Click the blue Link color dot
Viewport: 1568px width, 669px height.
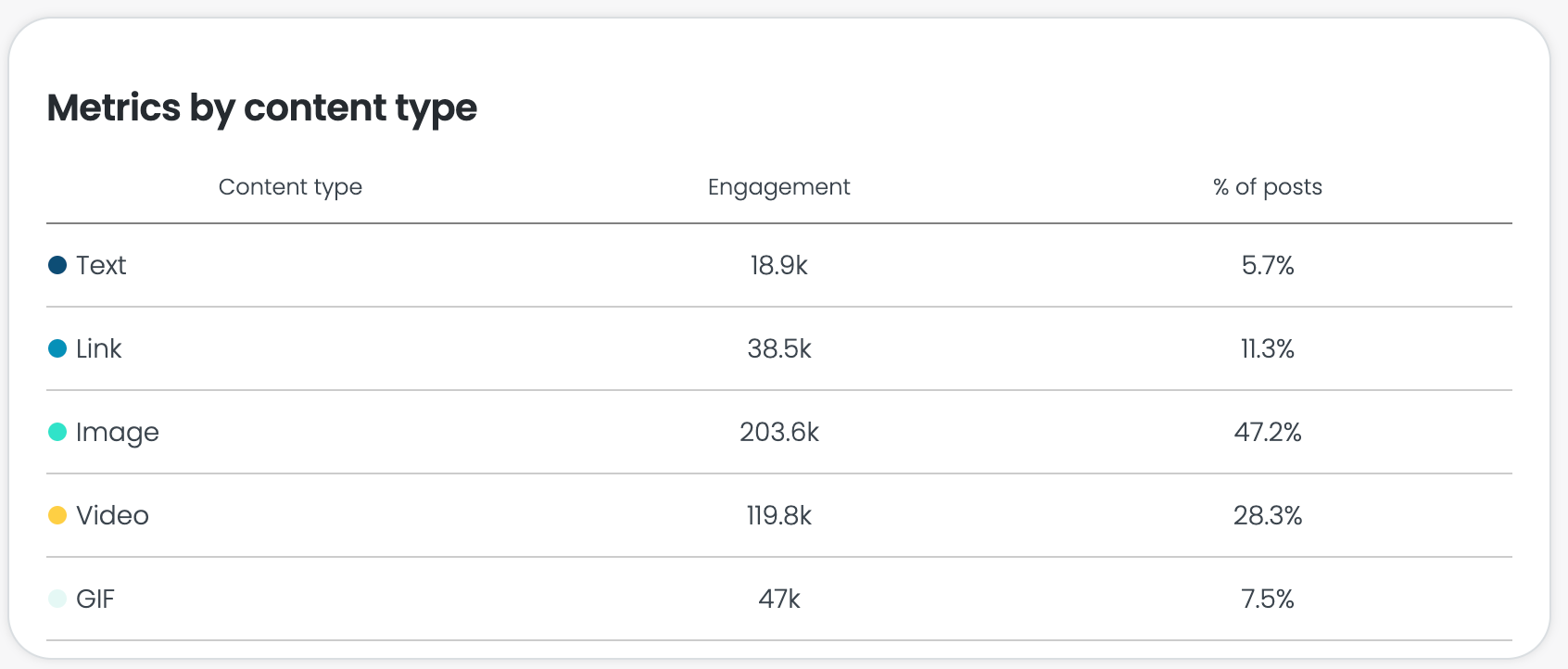point(57,348)
